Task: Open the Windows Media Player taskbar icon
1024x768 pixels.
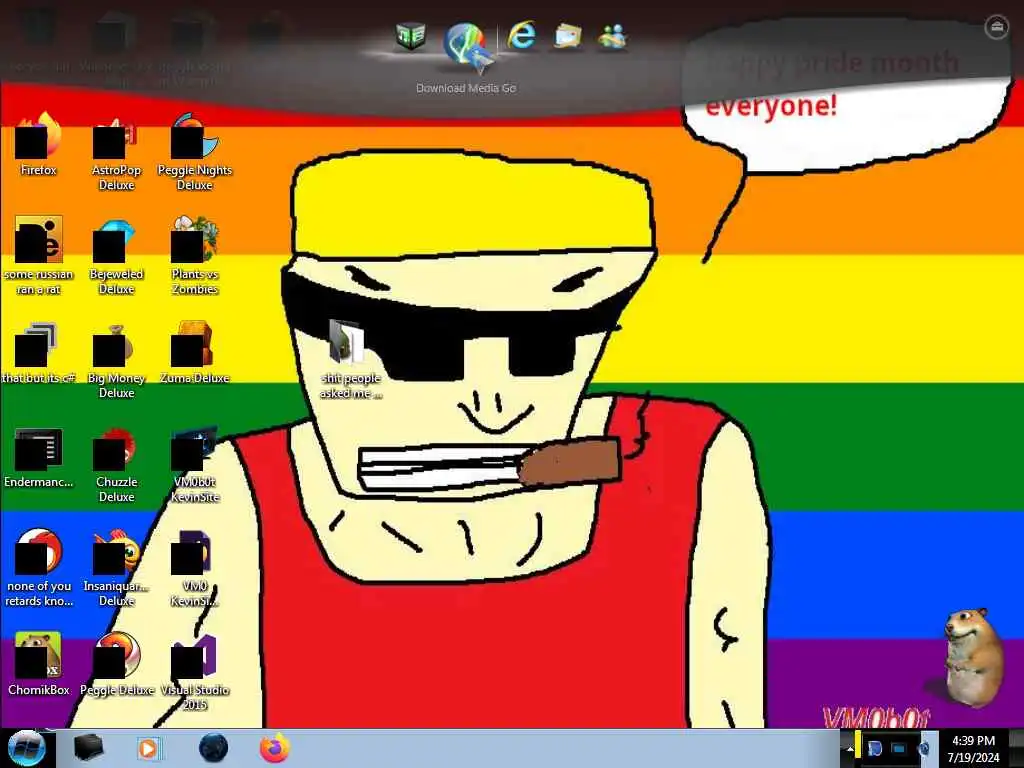Action: click(x=148, y=748)
